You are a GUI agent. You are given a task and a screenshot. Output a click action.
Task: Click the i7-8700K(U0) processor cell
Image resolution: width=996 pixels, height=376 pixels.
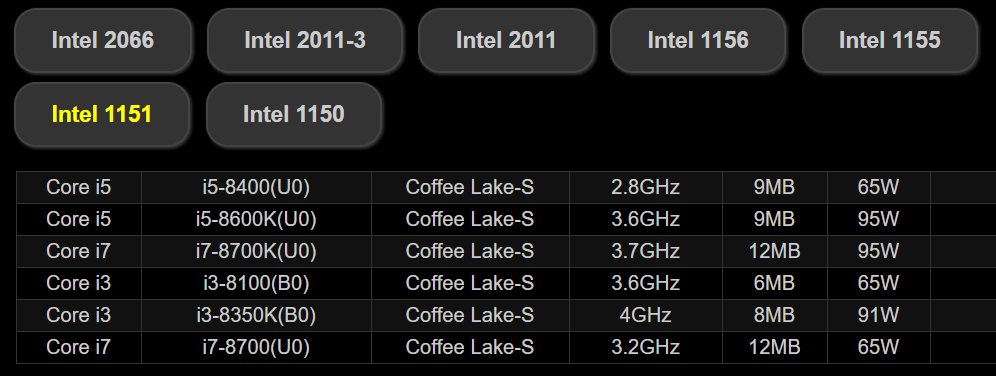tap(257, 251)
